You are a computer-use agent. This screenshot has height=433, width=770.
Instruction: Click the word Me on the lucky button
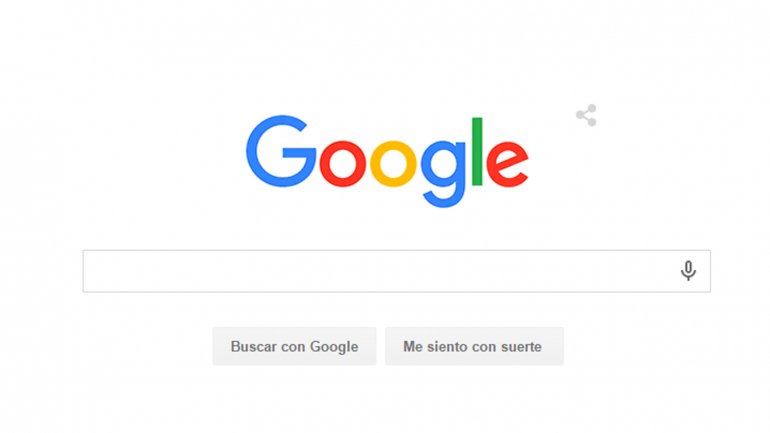[413, 347]
